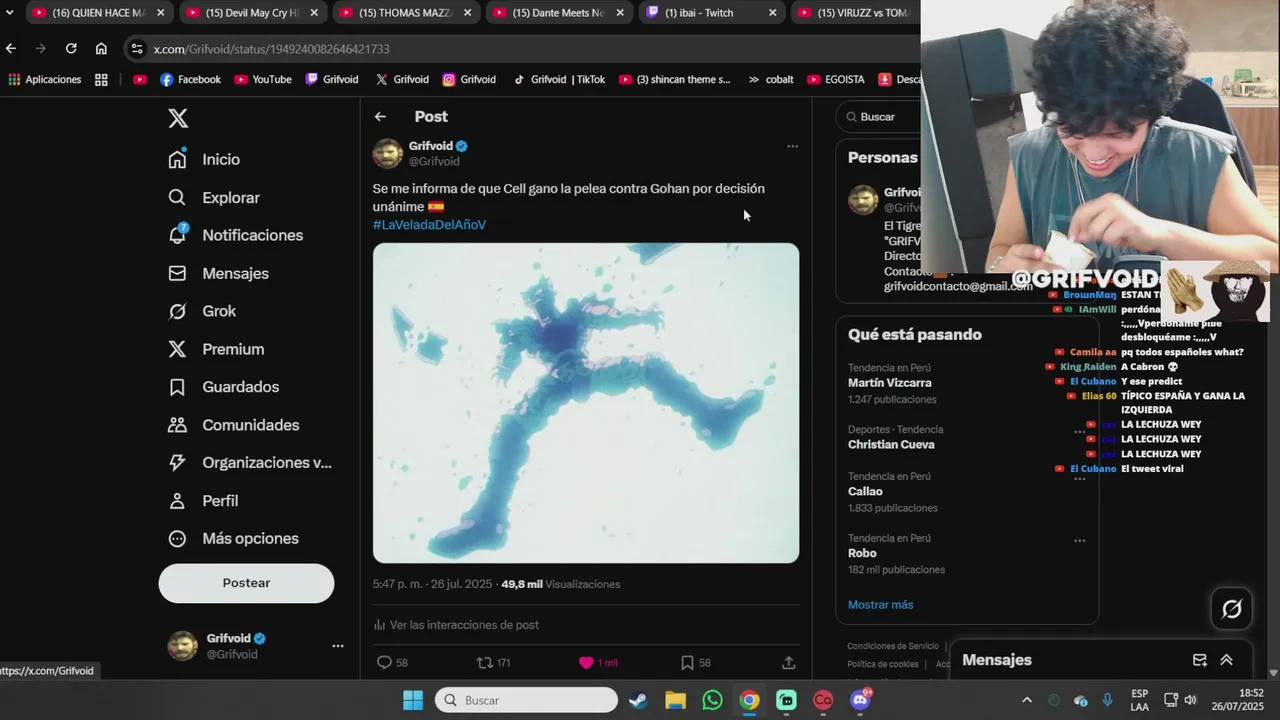Click repost icon with 171

485,662
